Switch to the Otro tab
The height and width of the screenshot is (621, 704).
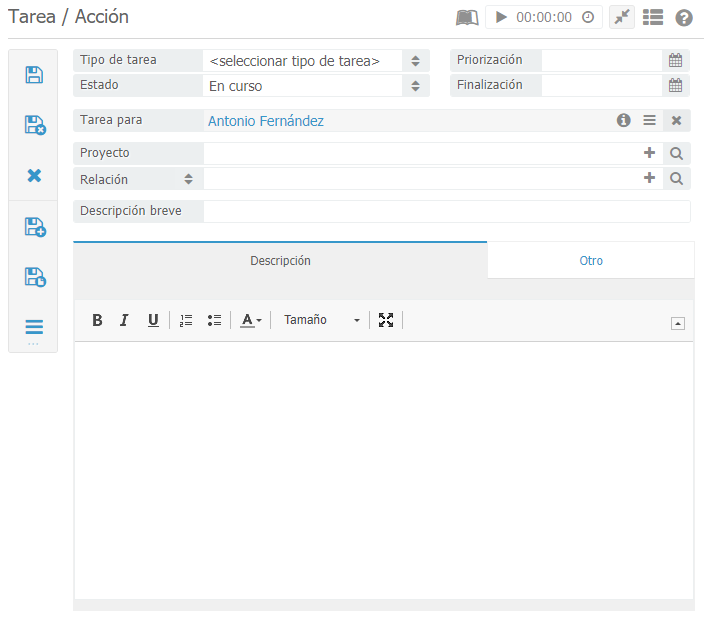(591, 261)
